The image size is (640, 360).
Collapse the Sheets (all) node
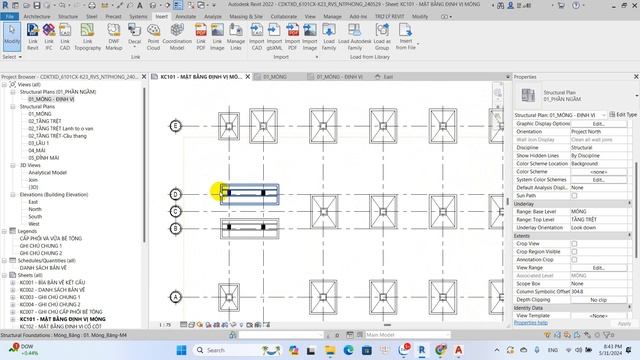click(4, 275)
